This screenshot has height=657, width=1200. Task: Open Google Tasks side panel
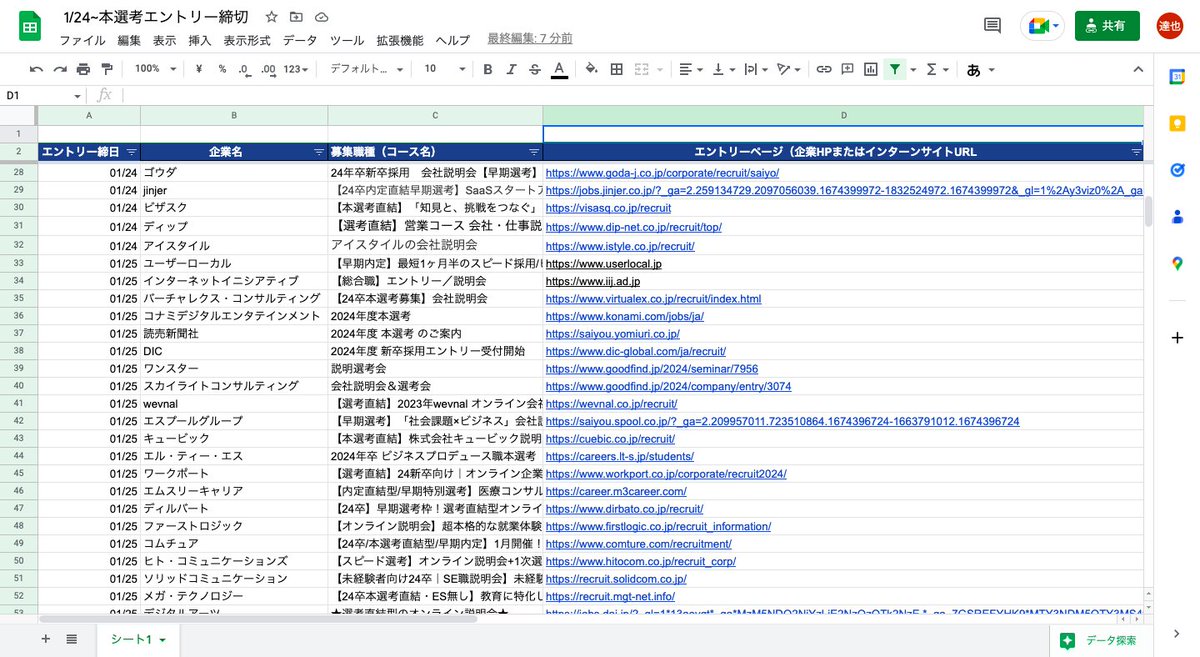tap(1177, 170)
